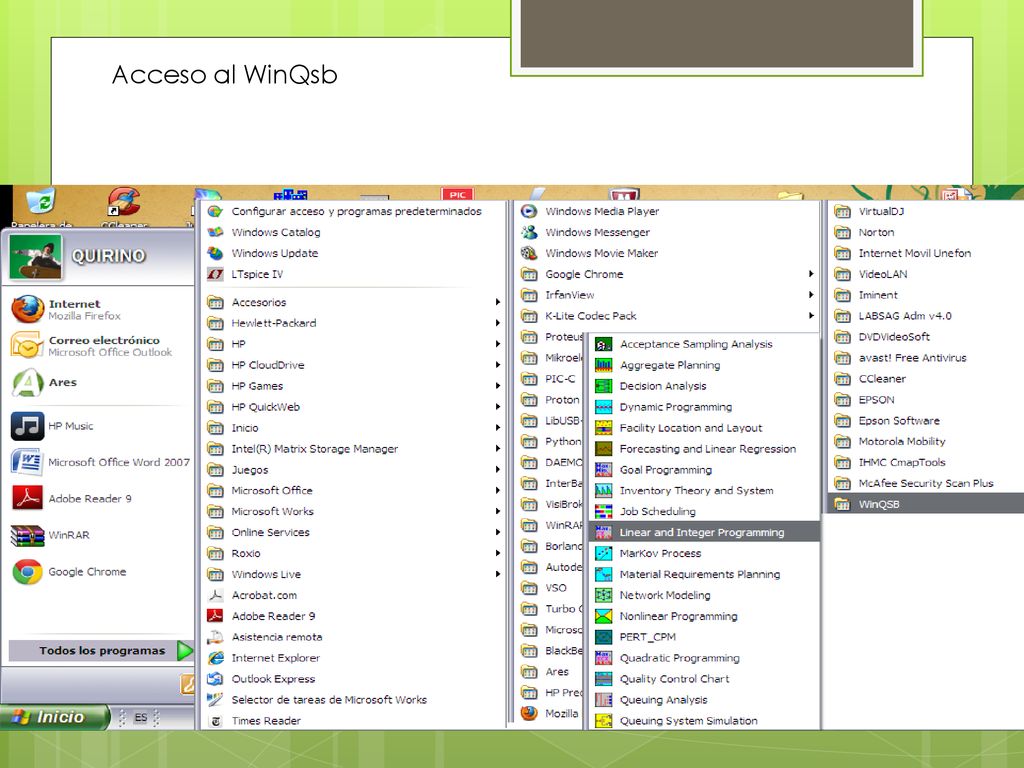Expand K-Lite Codec Pack submenu arrow

810,315
